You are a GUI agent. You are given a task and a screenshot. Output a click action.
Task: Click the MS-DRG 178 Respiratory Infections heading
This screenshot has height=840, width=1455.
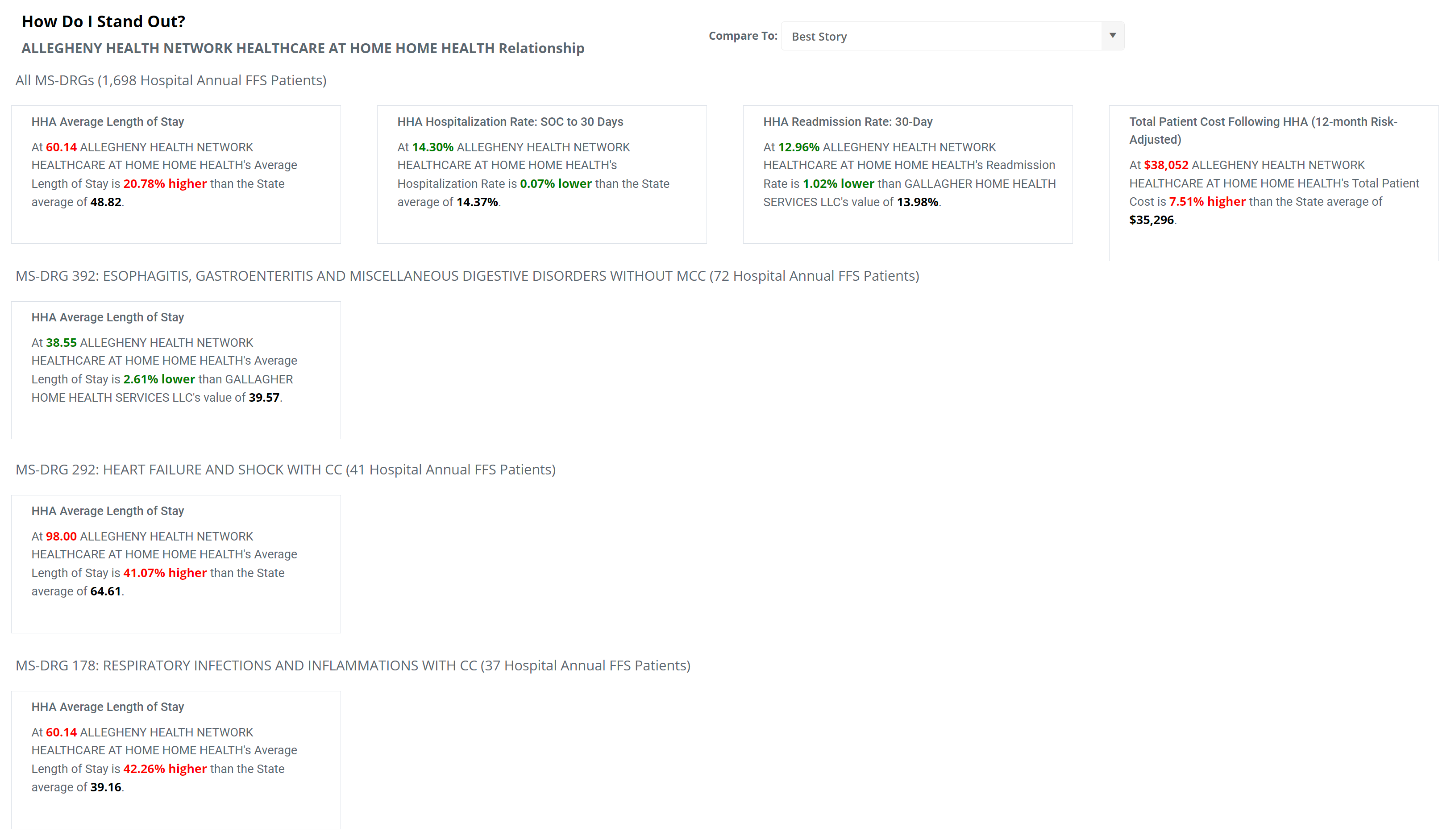point(353,666)
